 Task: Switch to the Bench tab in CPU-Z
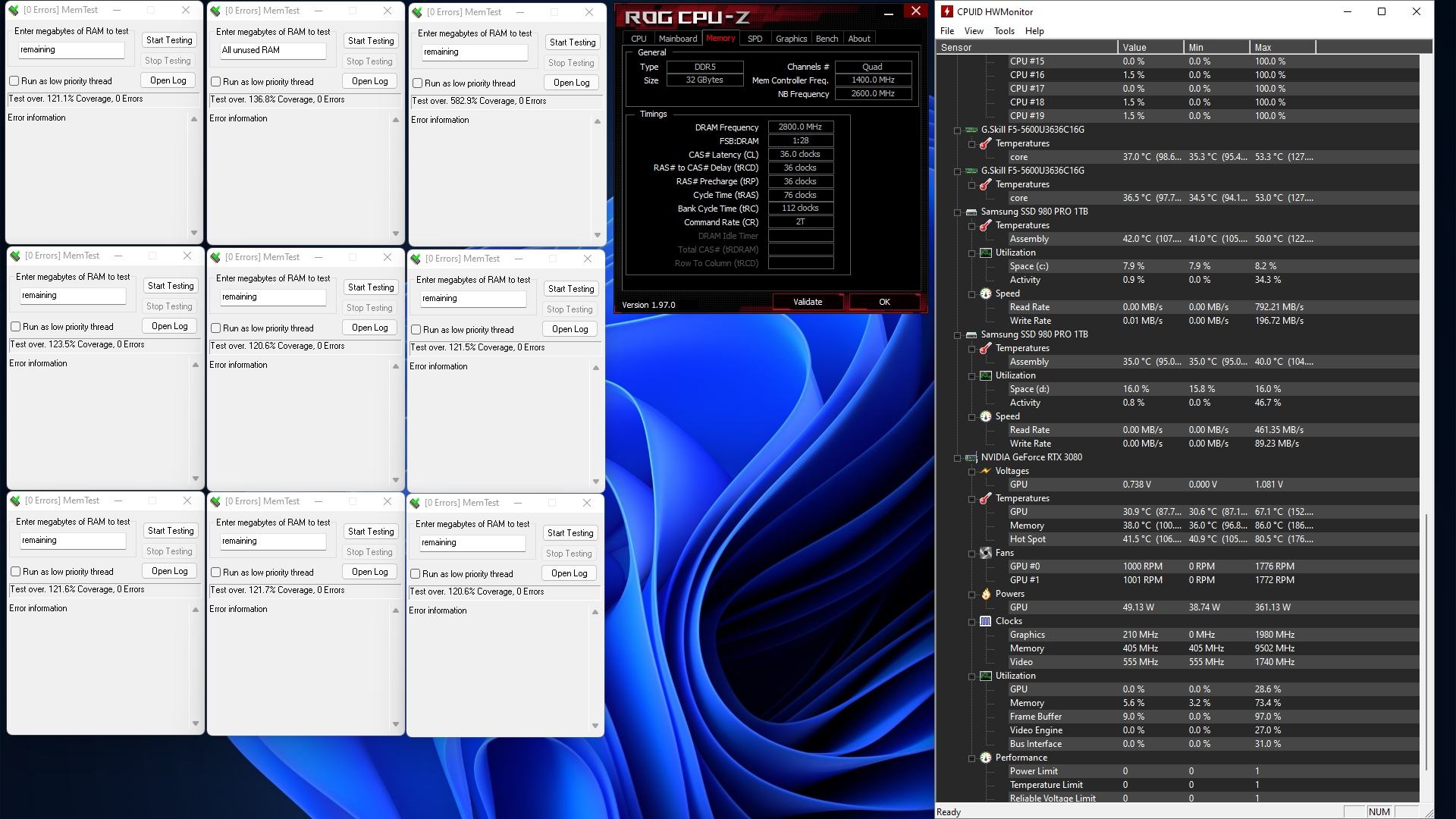(x=827, y=39)
